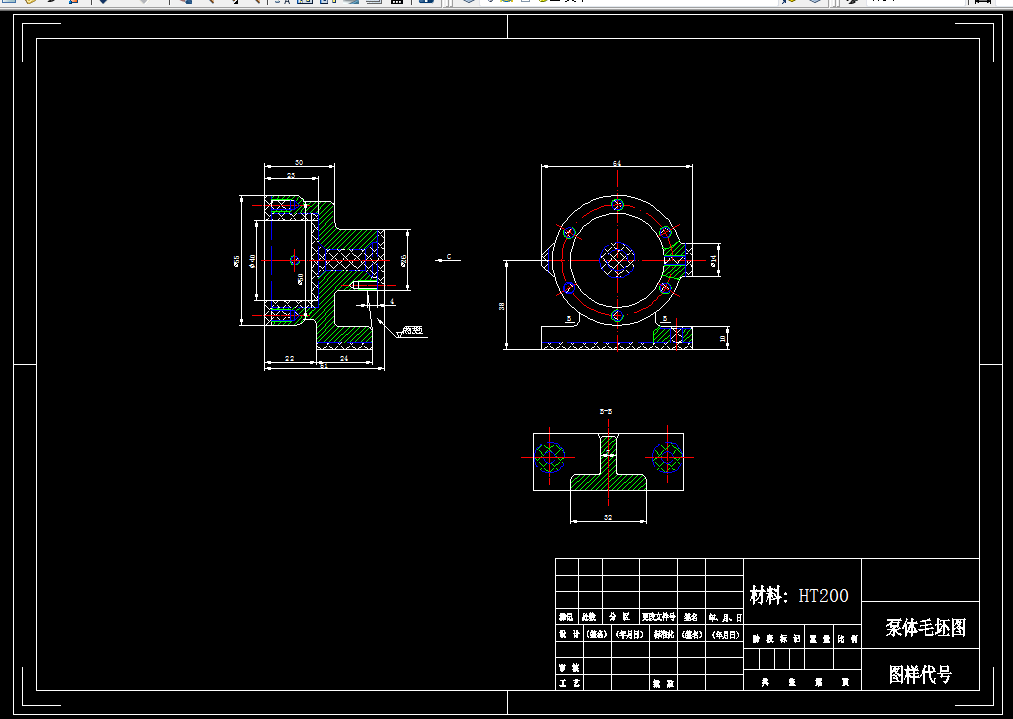Viewport: 1013px width, 719px height.
Task: Select the 分区 header in revision table
Action: (620, 617)
